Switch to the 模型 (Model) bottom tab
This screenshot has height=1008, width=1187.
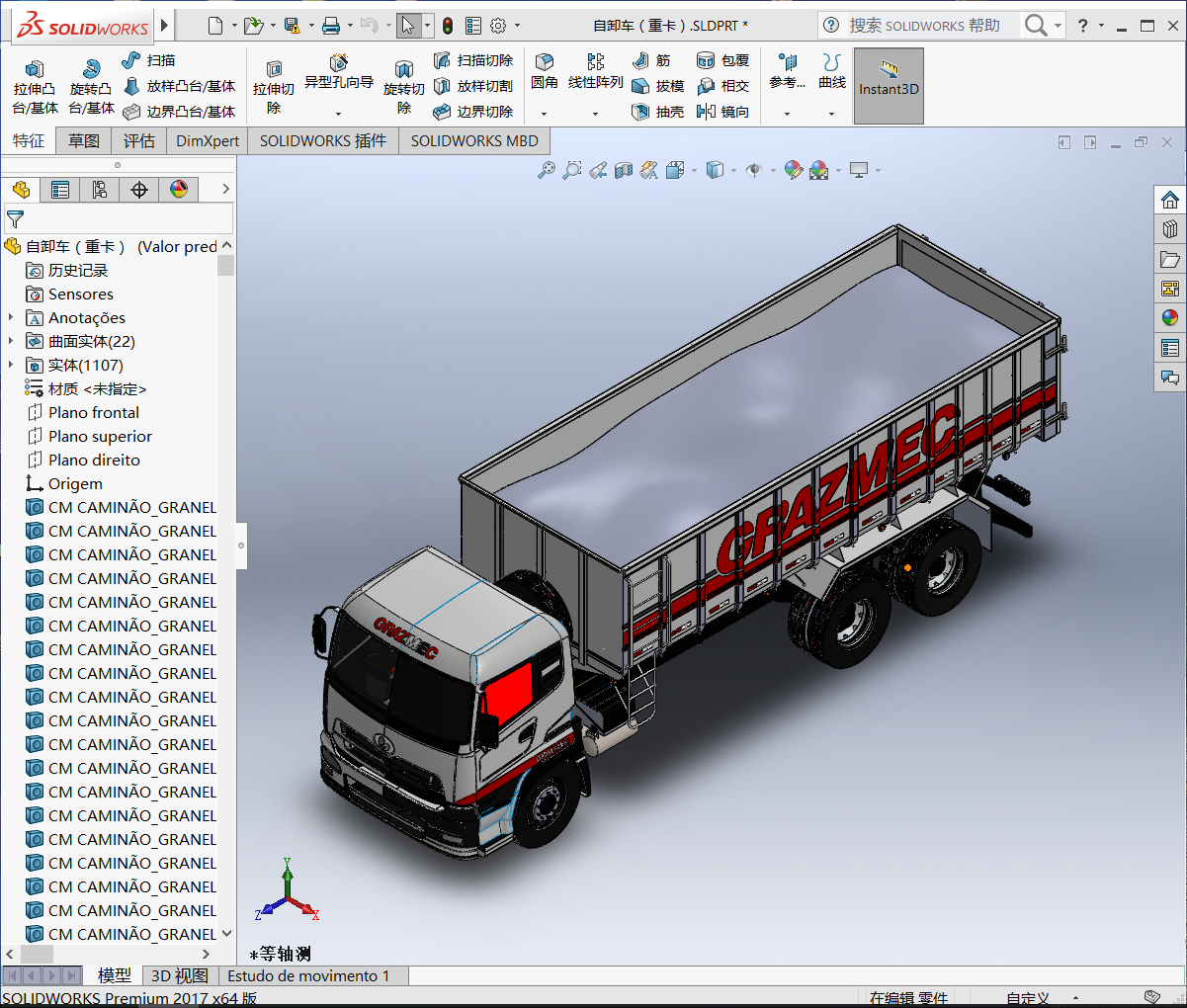114,975
